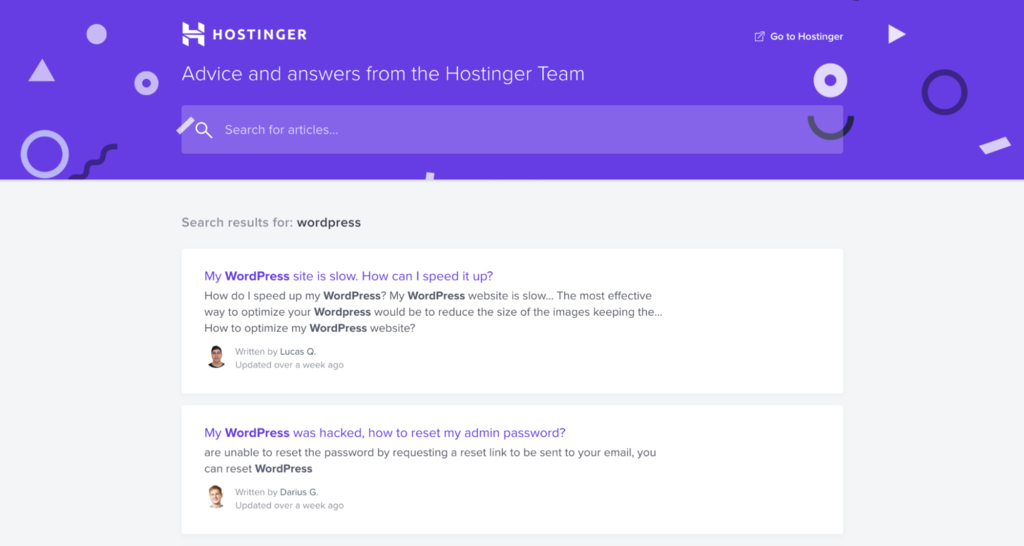Click the magnifying glass search icon
Viewport: 1024px width, 546px height.
coord(204,130)
